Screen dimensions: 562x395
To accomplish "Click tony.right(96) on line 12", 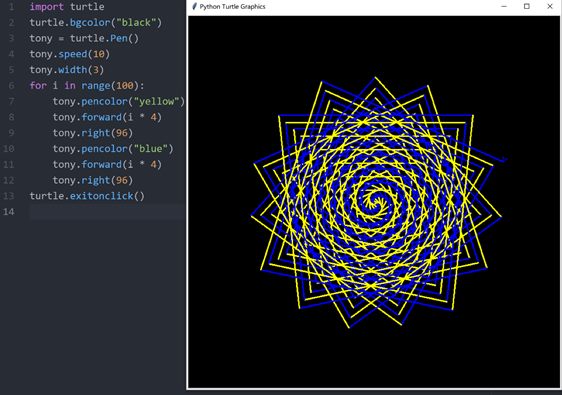I will (93, 180).
